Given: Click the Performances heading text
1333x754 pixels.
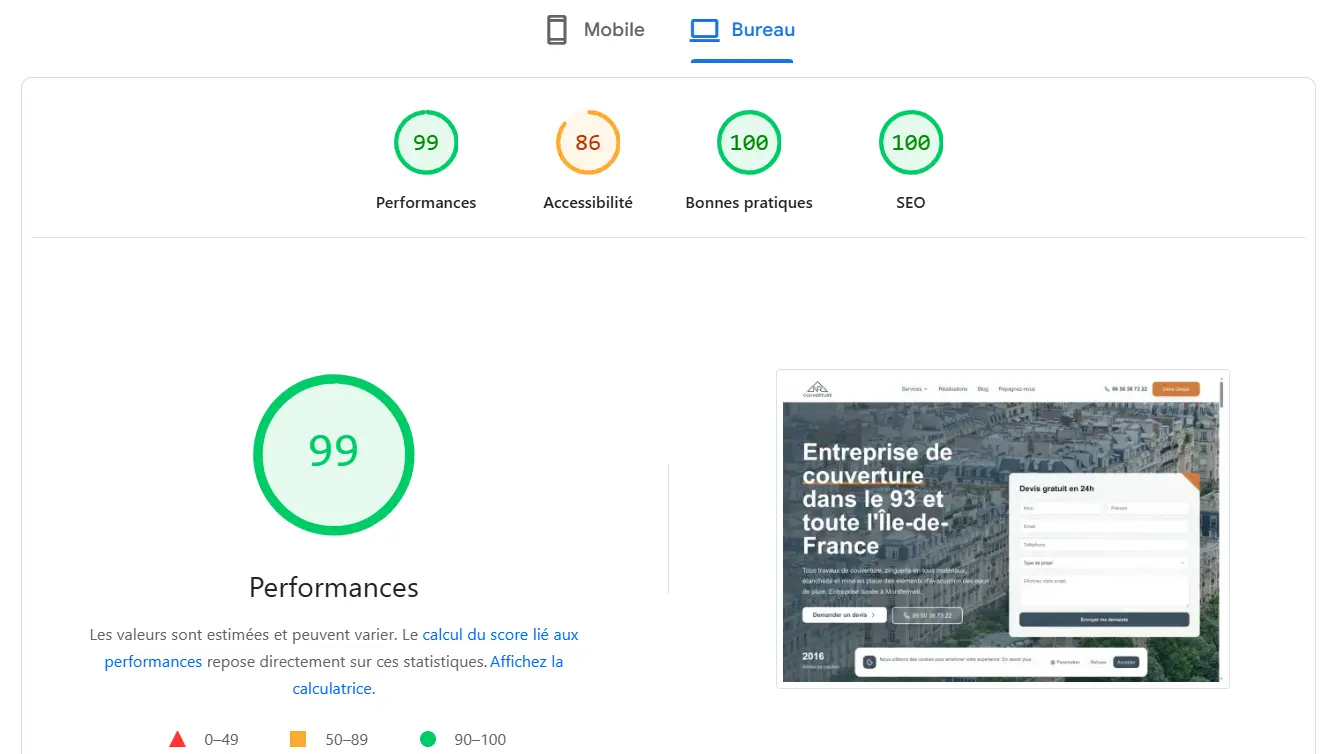Looking at the screenshot, I should click(334, 587).
